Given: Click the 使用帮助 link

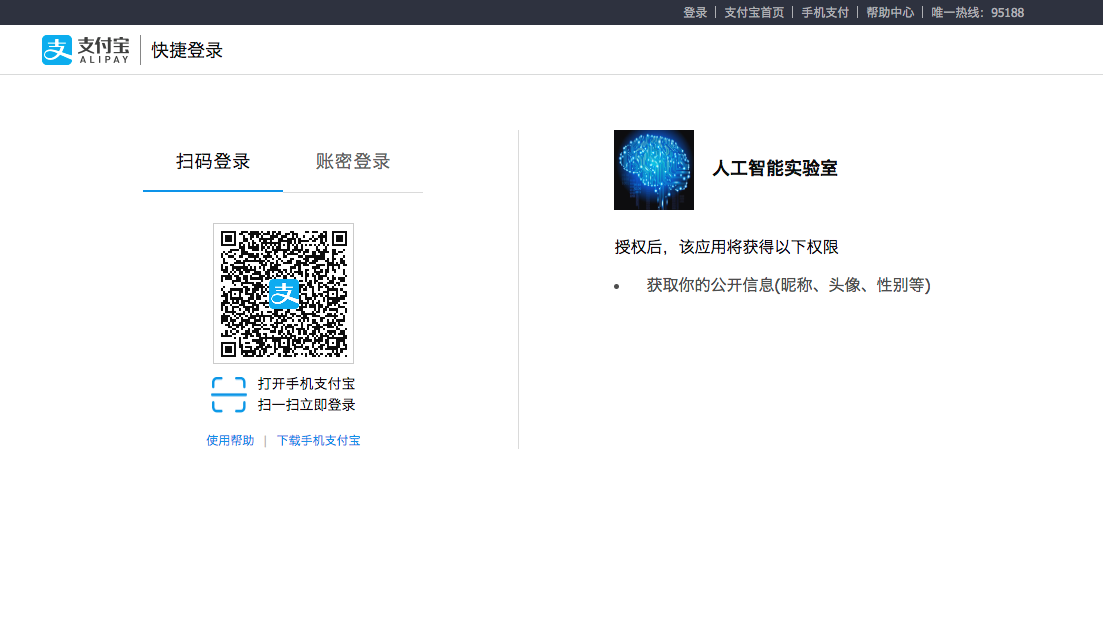Looking at the screenshot, I should [230, 441].
